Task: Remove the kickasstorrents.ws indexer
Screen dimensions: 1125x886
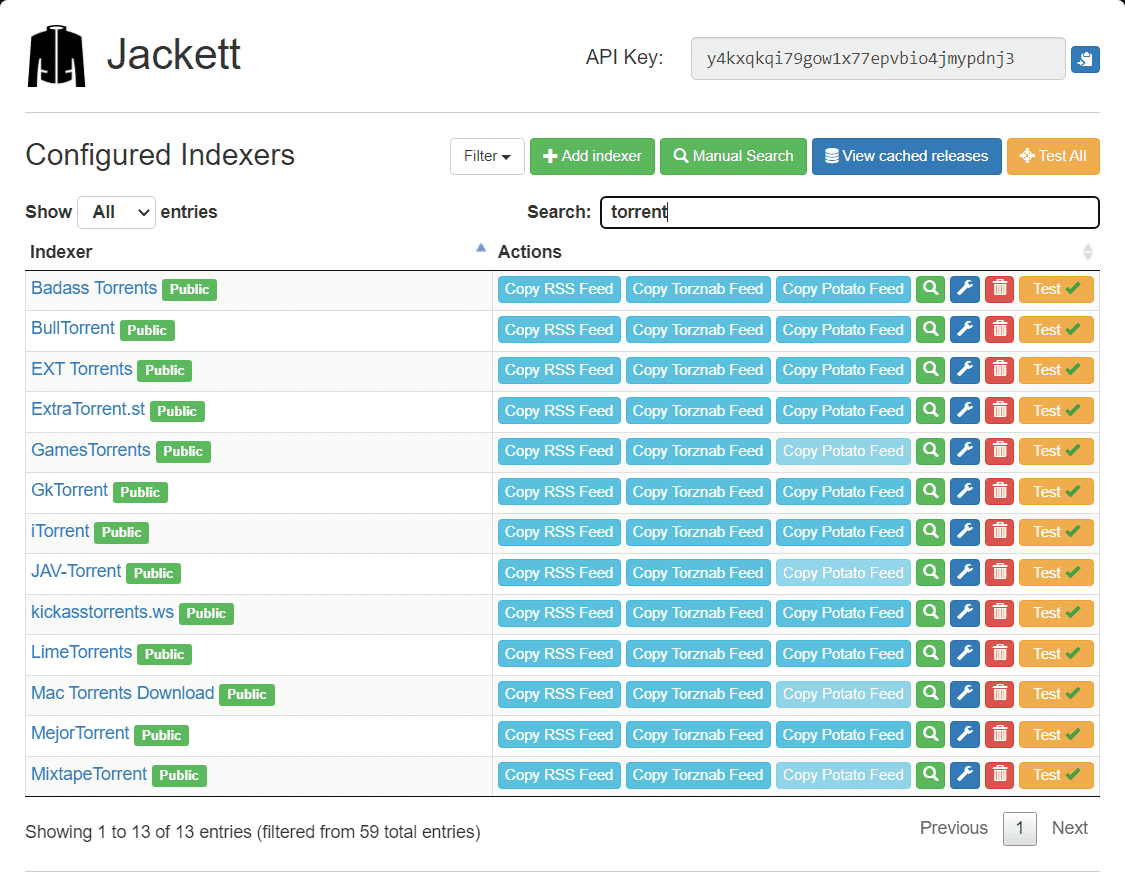Action: [x=999, y=613]
